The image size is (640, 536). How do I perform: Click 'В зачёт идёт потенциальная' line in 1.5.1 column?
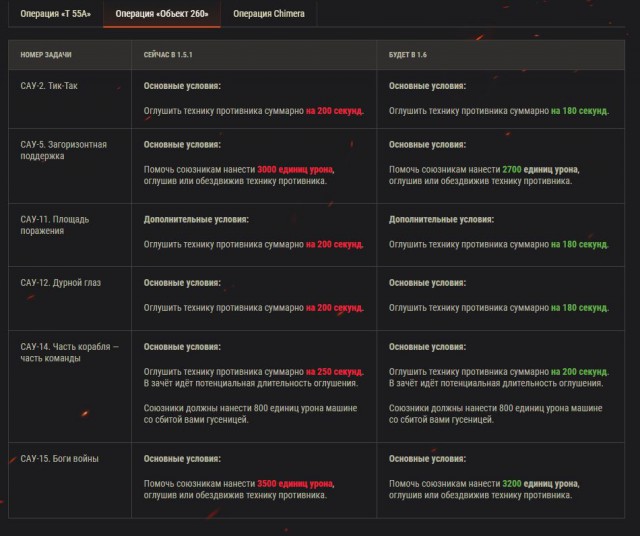[251, 383]
